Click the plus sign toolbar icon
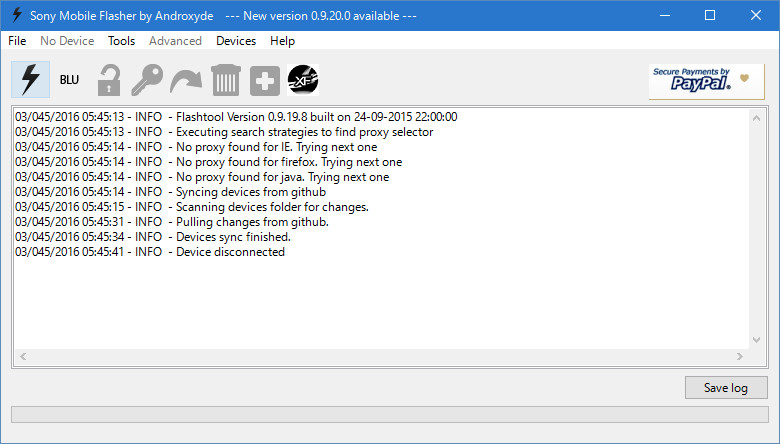780x444 pixels. click(x=265, y=80)
